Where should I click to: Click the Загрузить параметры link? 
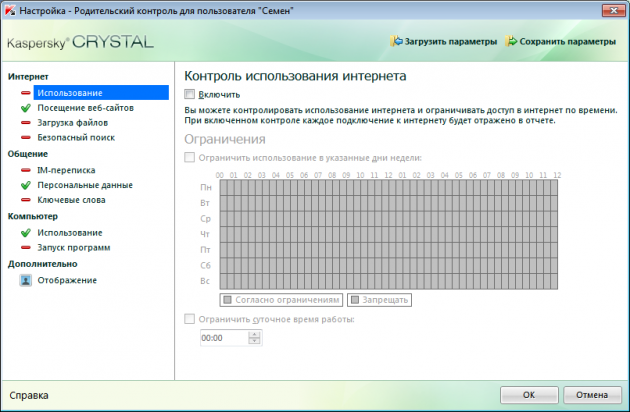[x=451, y=41]
